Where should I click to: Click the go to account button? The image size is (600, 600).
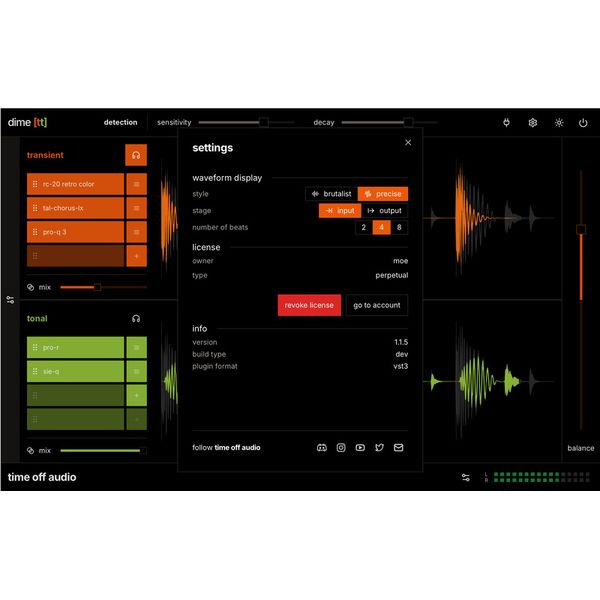click(x=376, y=305)
